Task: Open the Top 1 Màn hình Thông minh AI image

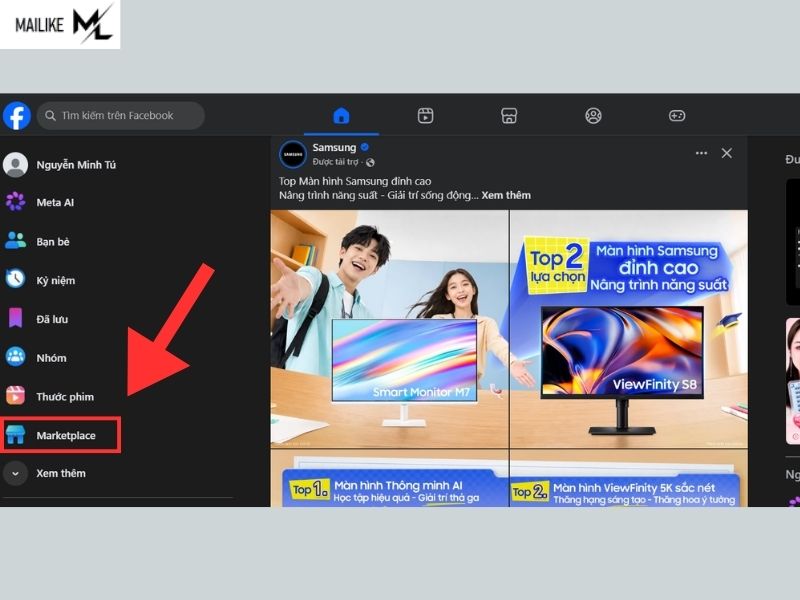Action: [x=389, y=478]
